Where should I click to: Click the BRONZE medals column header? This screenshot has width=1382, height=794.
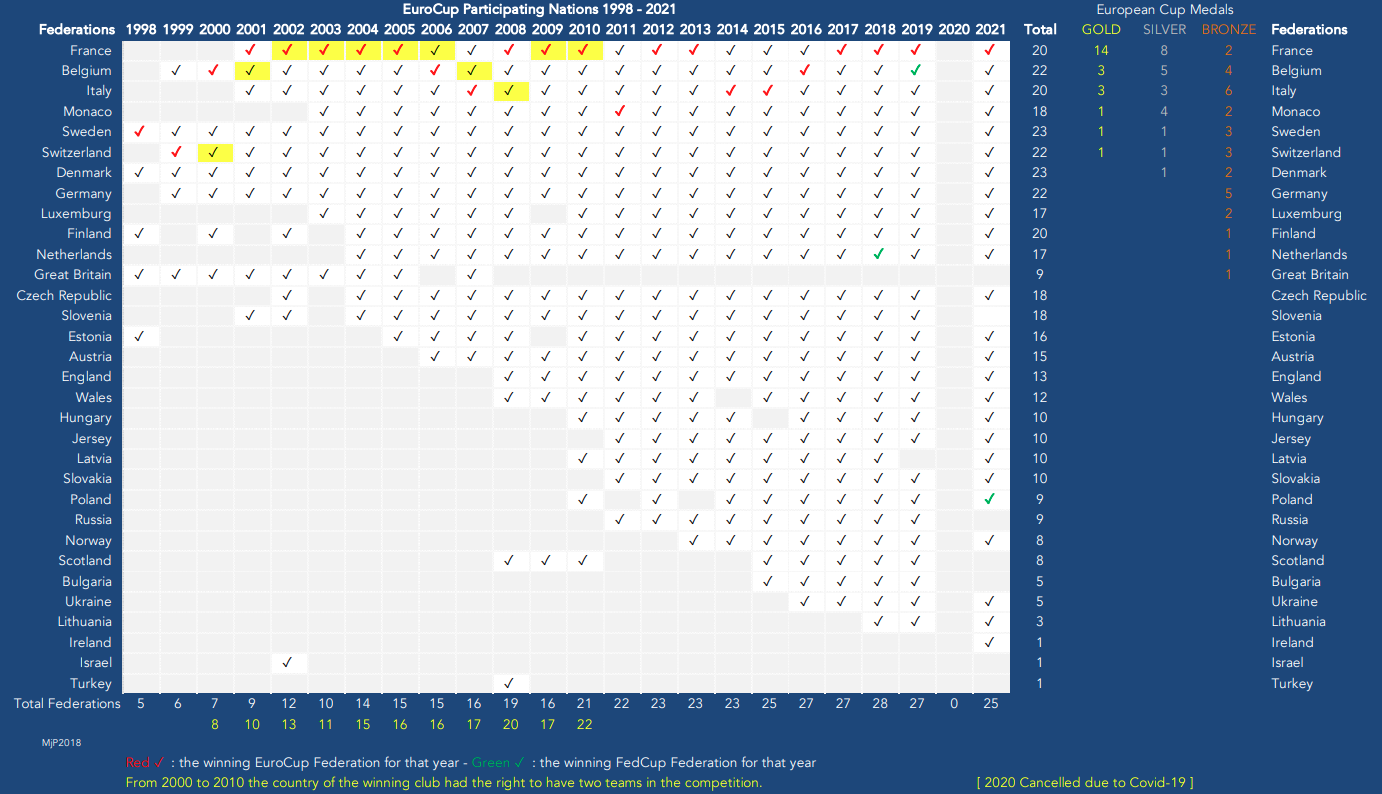coord(1228,30)
